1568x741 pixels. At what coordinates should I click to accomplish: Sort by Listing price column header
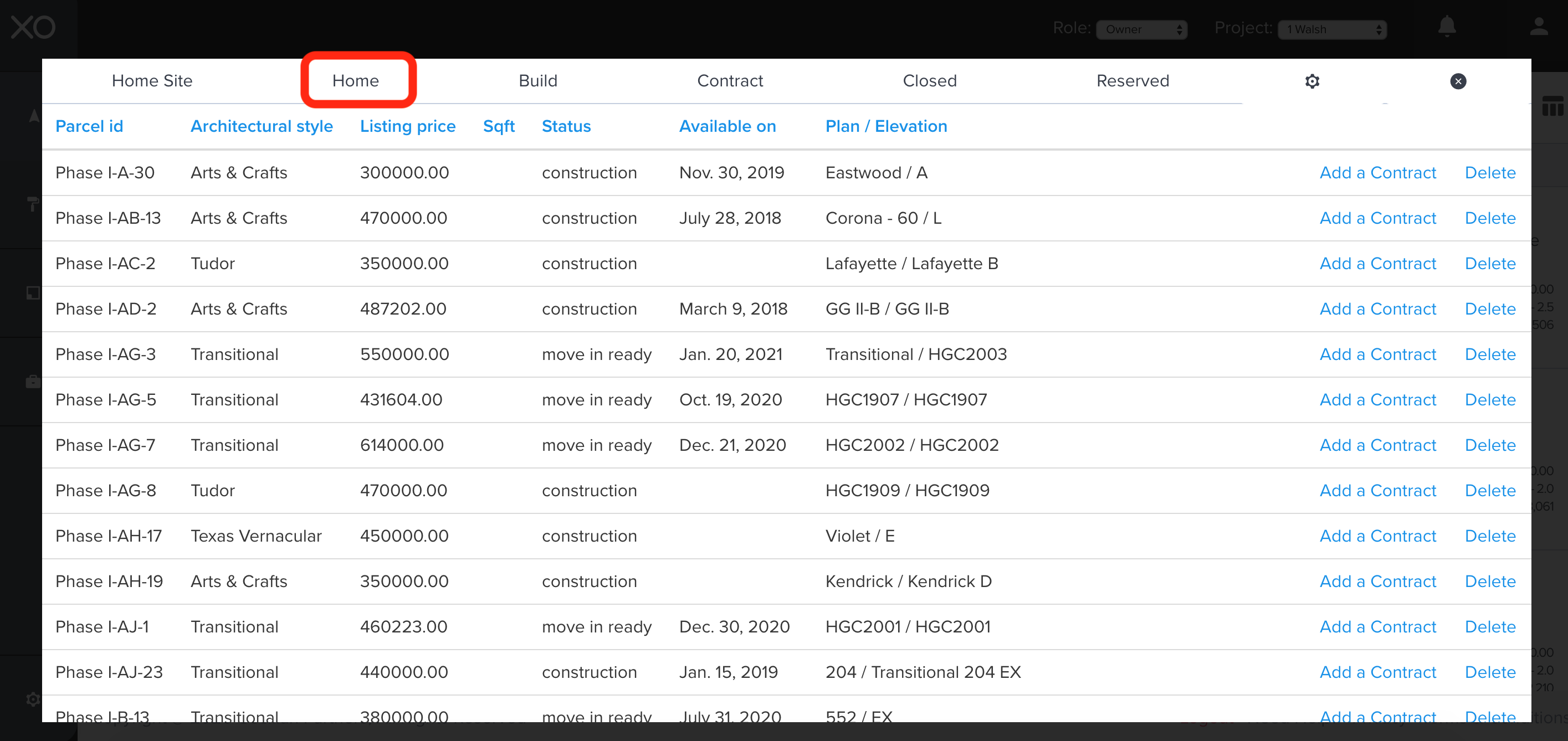407,126
